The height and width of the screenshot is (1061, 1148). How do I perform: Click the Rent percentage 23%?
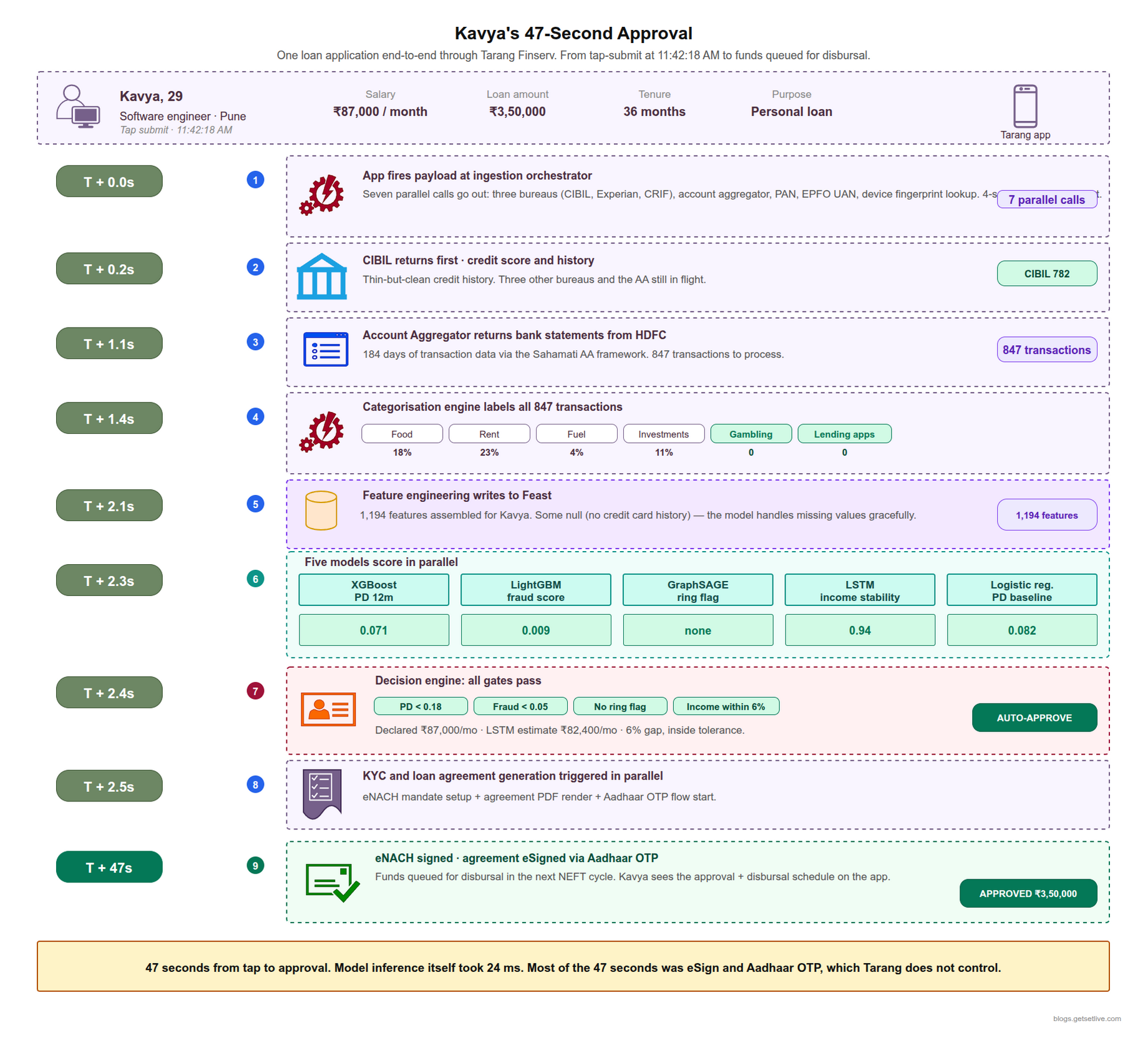[x=489, y=452]
